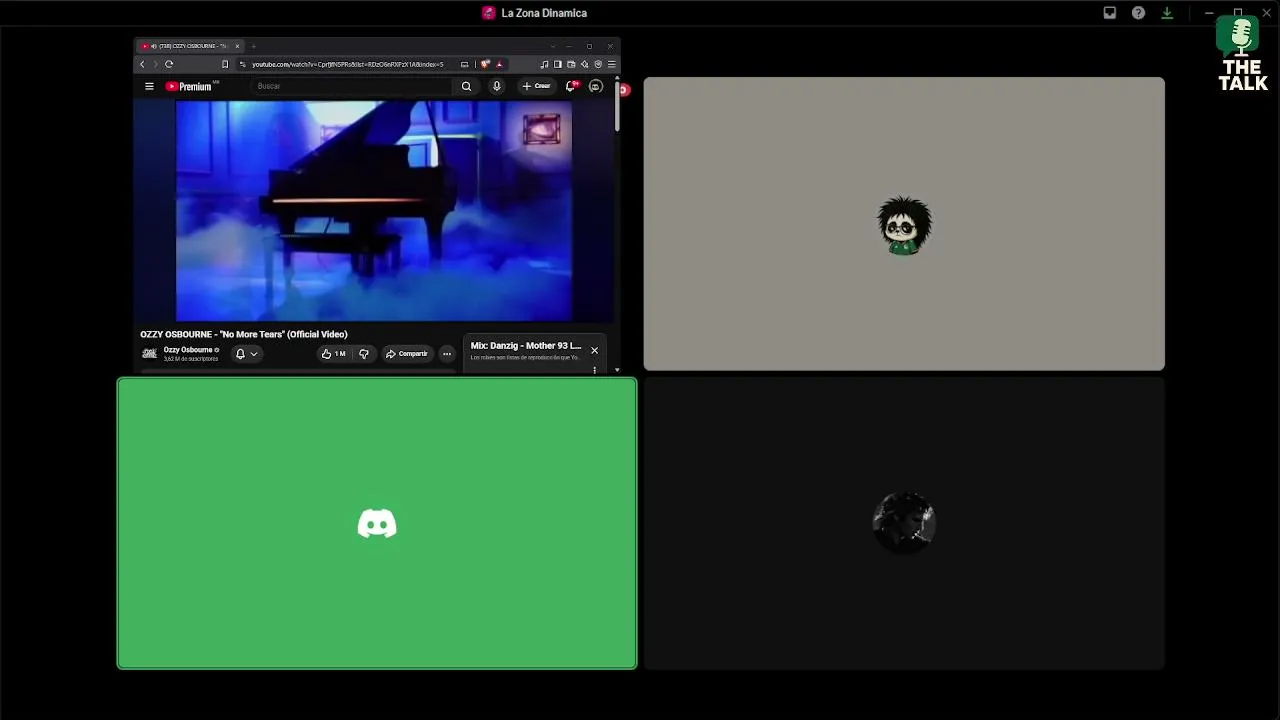
Task: Open the Mix playlist options kebab menu
Action: 594,370
